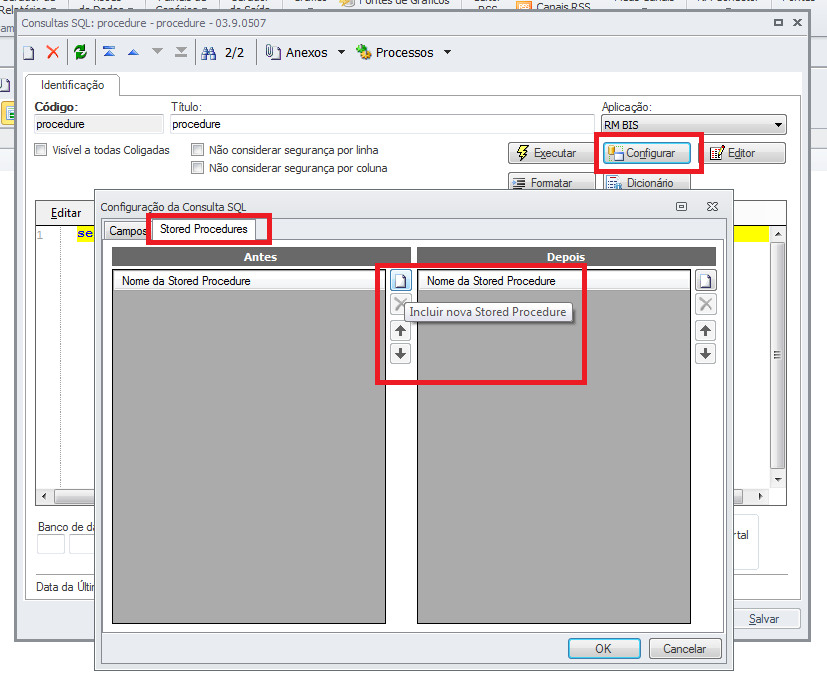The image size is (827, 682).
Task: Open Processos gears menu
Action: 394,52
